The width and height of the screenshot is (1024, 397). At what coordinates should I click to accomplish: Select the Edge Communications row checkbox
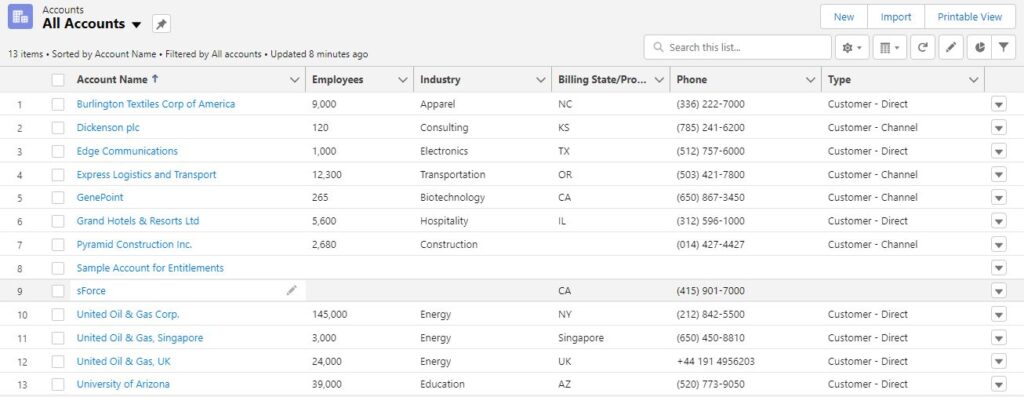pyautogui.click(x=58, y=151)
